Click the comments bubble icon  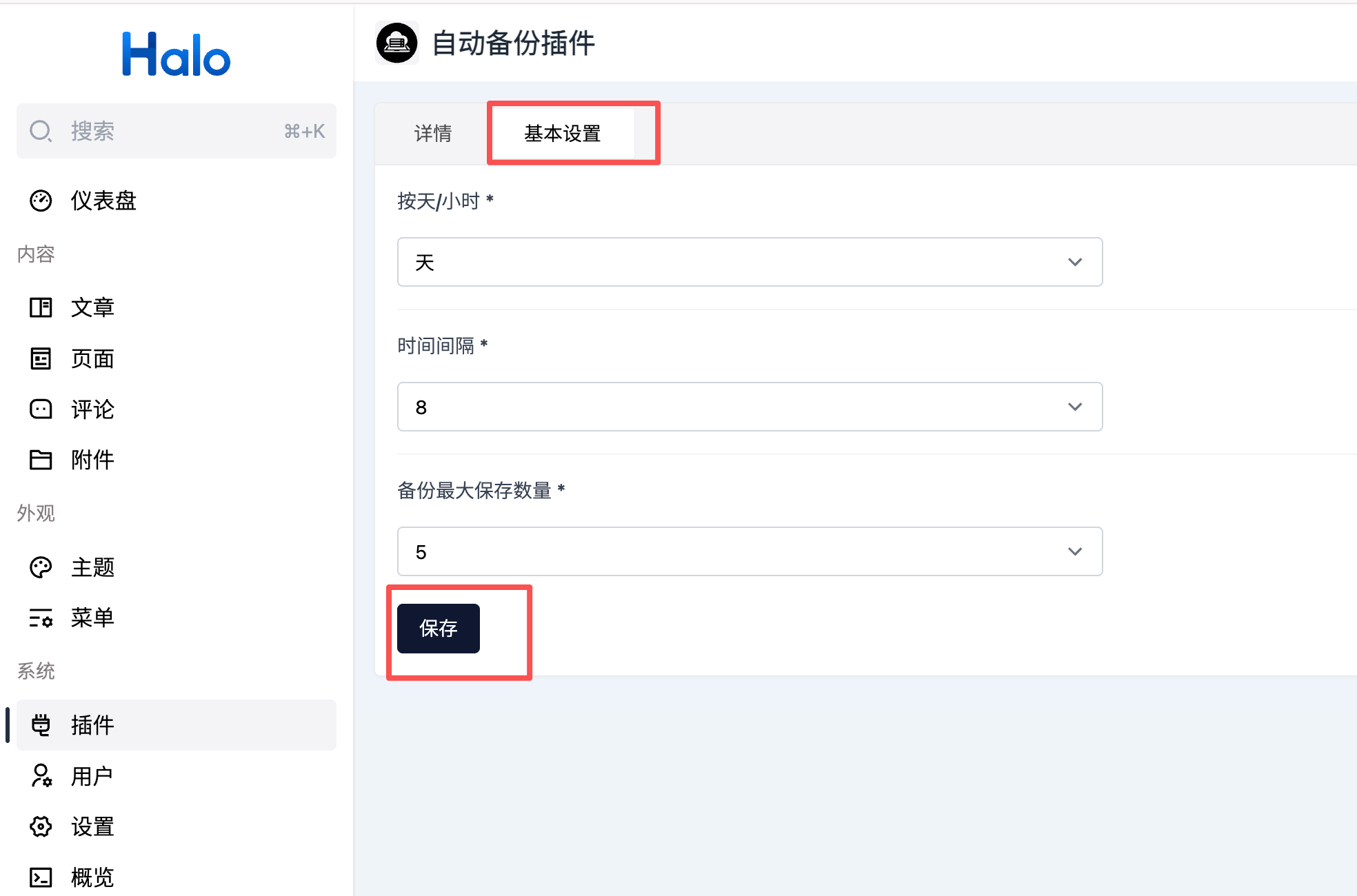click(x=41, y=409)
